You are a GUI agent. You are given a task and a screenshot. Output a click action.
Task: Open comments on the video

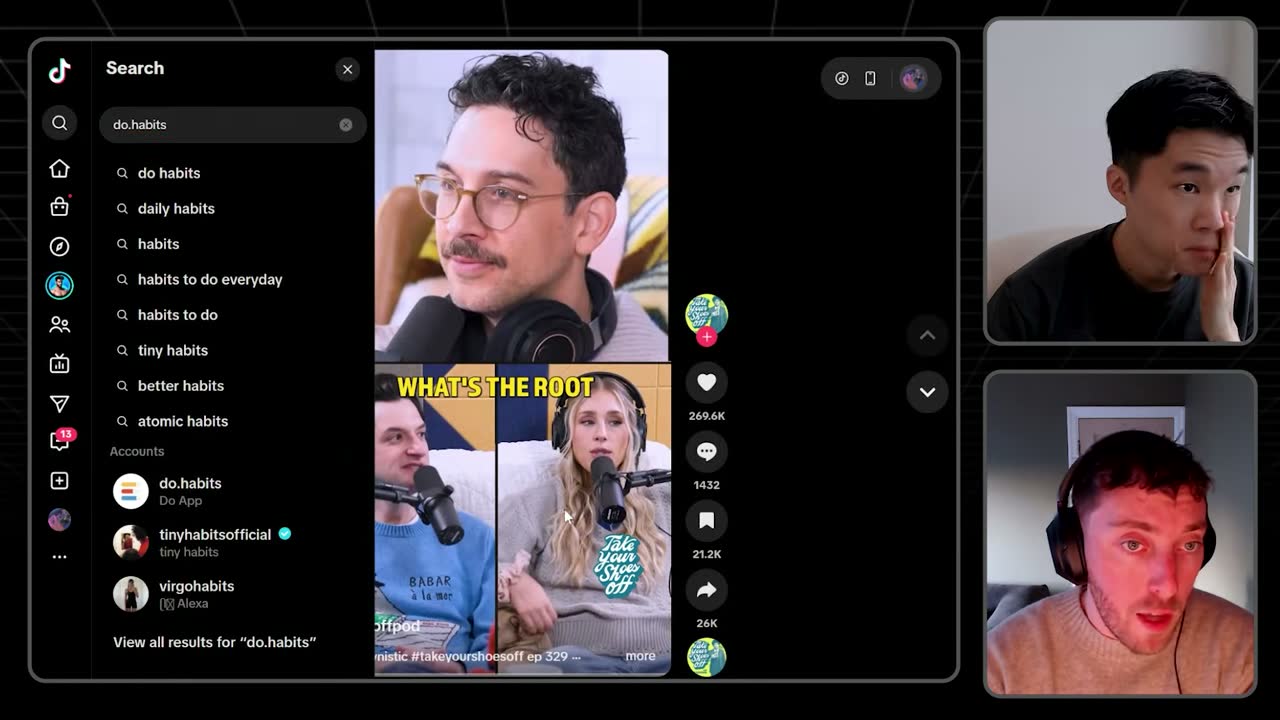pos(706,451)
